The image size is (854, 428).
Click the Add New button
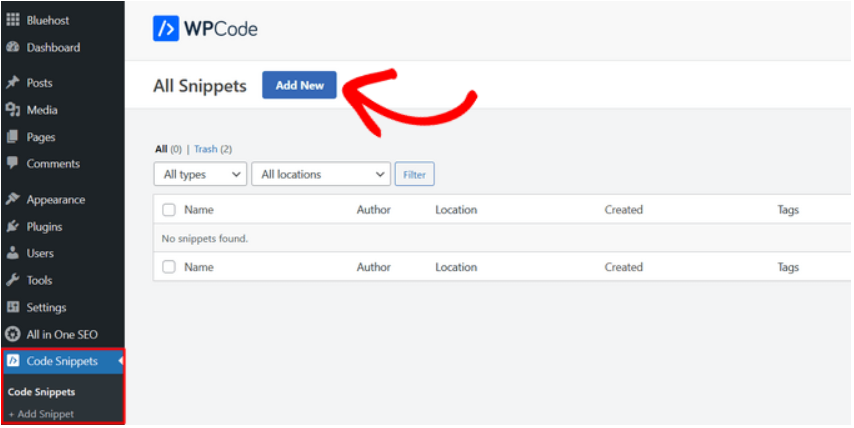299,85
